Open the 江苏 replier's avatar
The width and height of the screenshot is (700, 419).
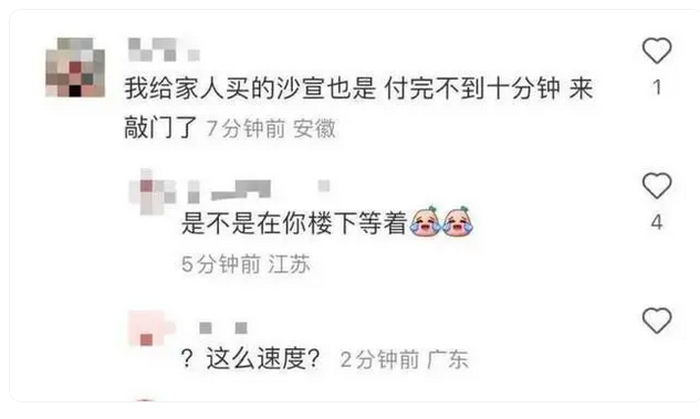[x=152, y=192]
